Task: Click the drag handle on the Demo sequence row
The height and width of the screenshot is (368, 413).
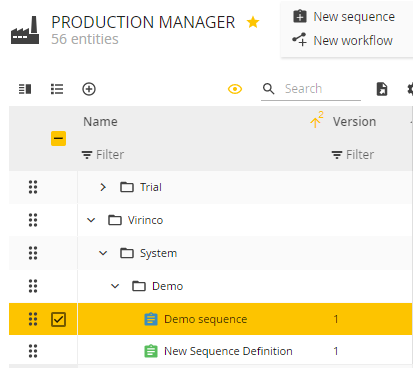Action: 33,319
